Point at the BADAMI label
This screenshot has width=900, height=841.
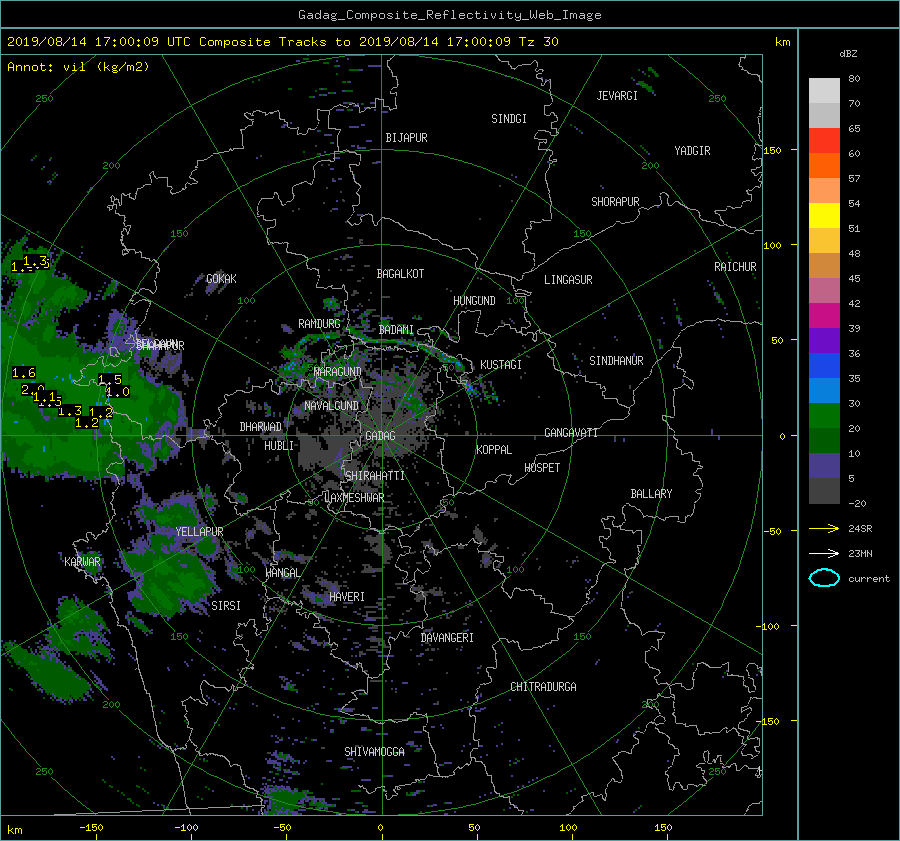click(396, 330)
